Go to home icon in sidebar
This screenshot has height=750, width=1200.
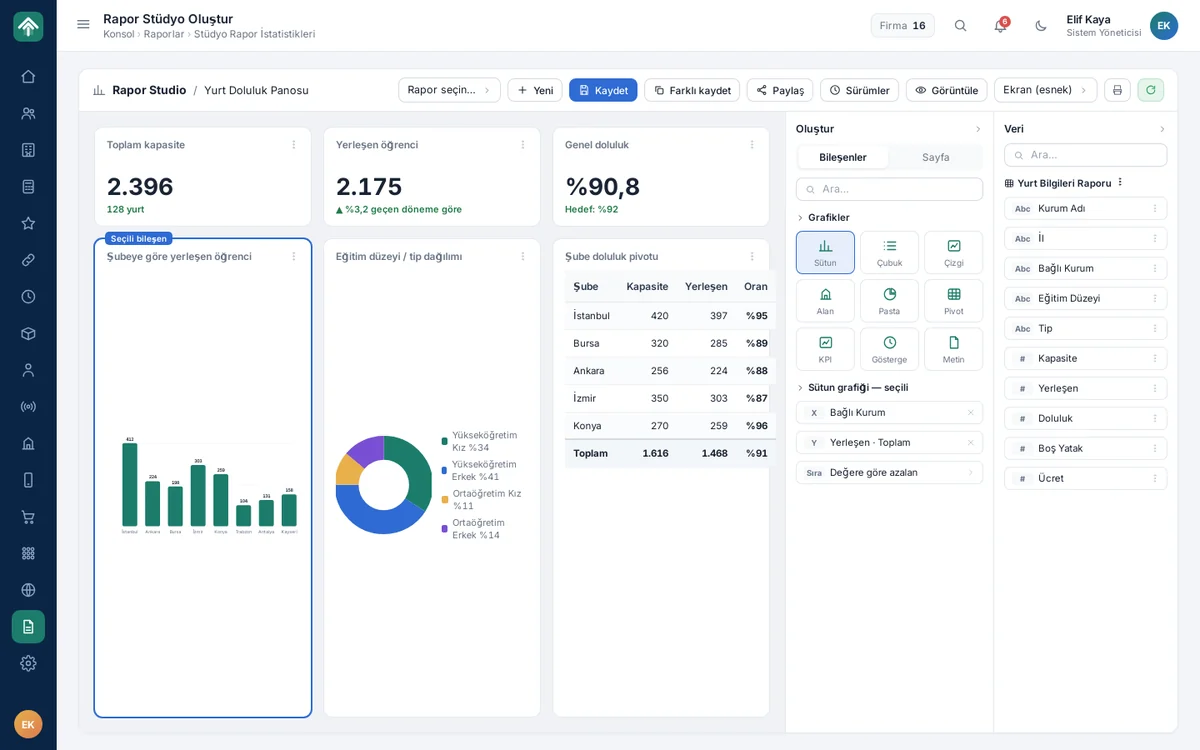pos(28,76)
